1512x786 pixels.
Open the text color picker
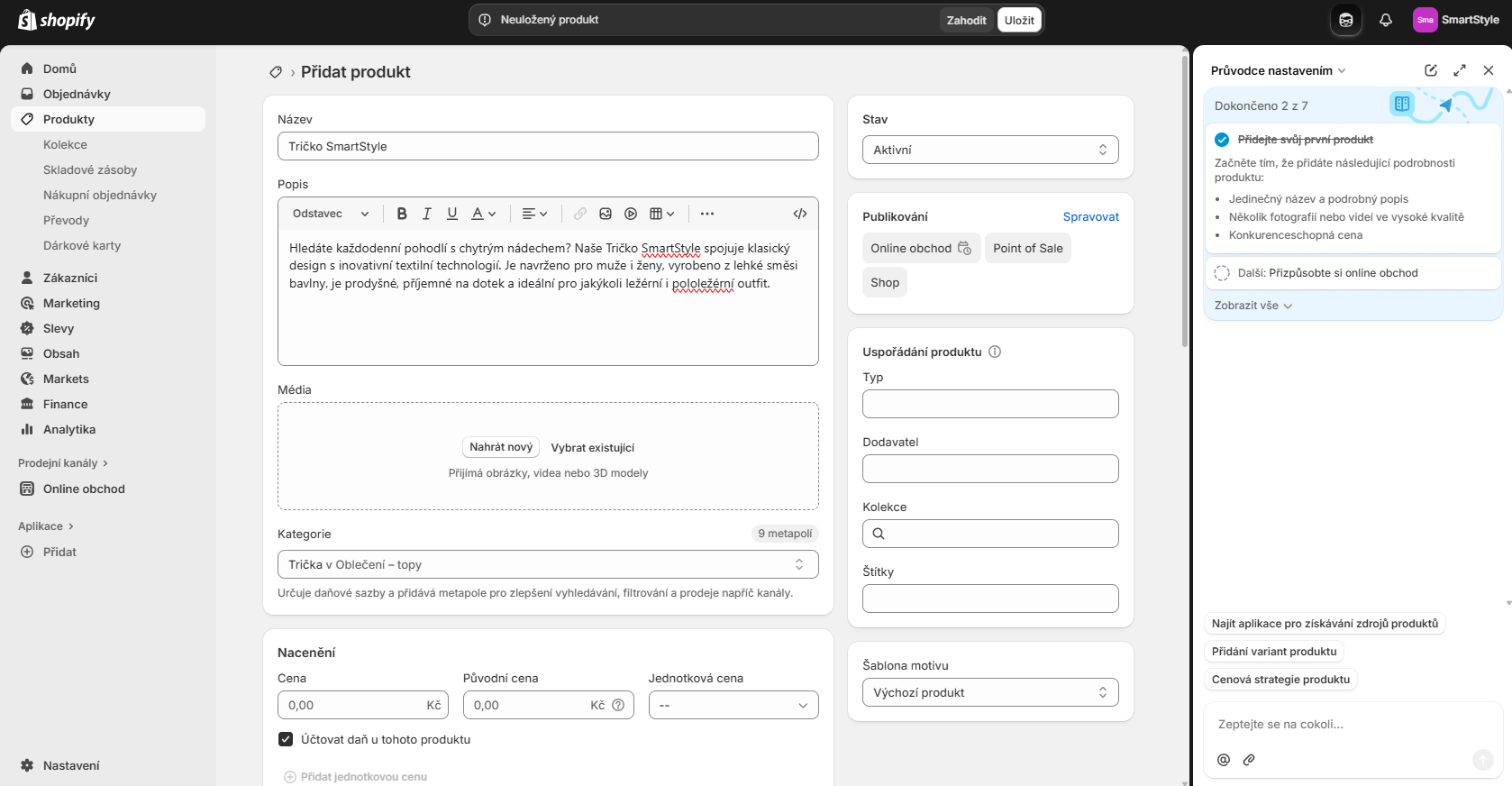[484, 214]
